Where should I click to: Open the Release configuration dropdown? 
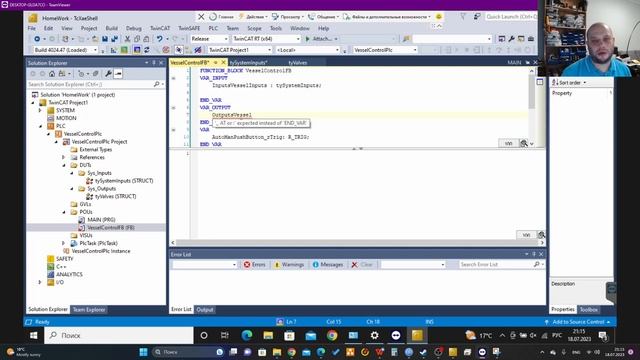coord(209,39)
